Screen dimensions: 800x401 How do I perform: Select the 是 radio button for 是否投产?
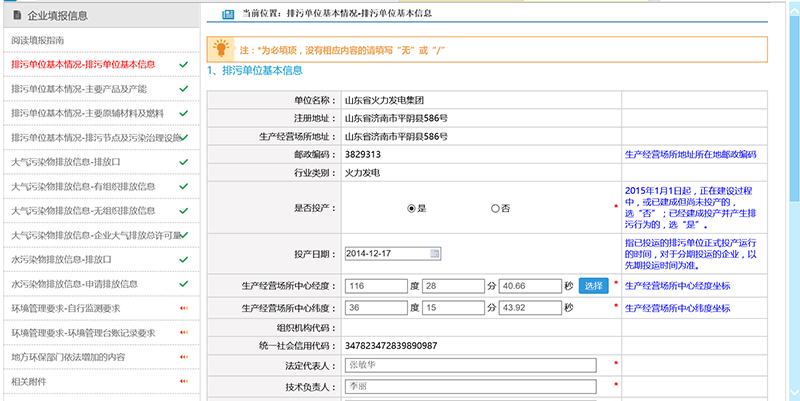[411, 208]
